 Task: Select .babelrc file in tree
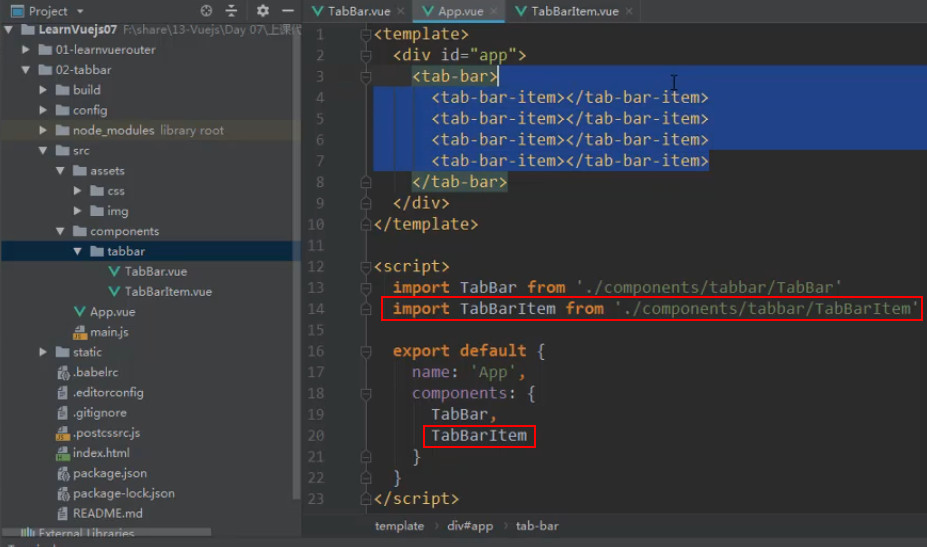95,372
